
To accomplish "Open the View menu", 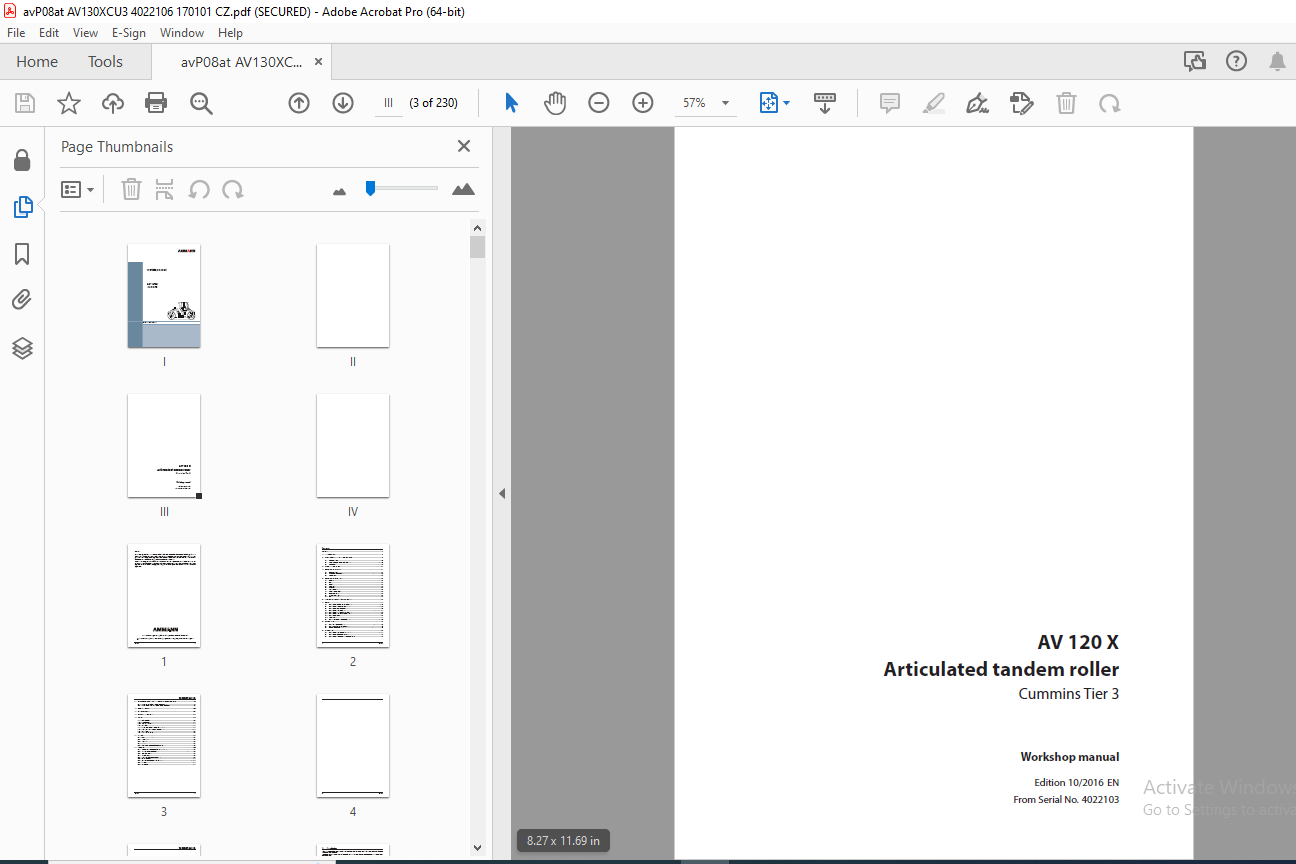I will 85,33.
